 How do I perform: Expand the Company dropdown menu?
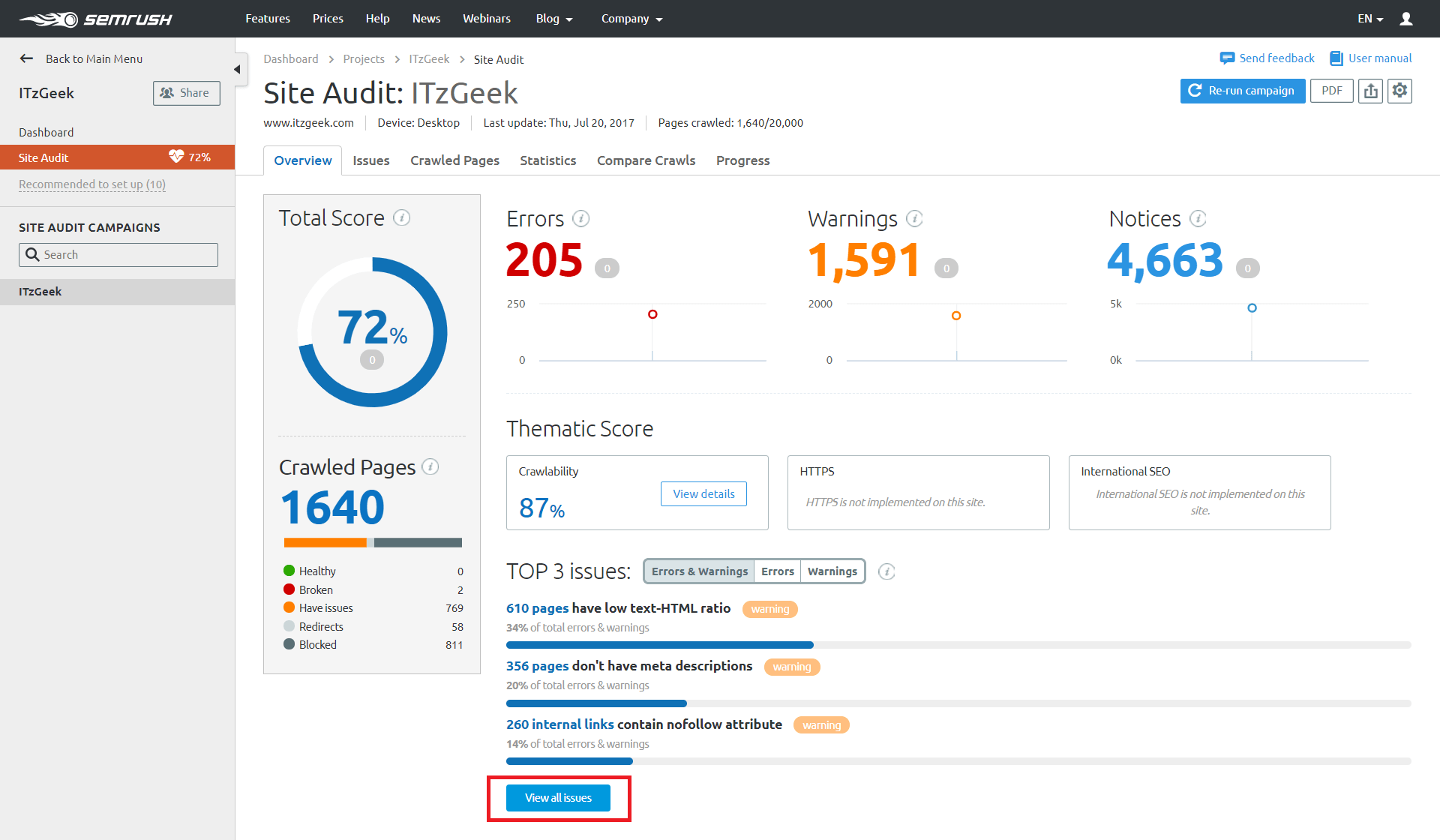[x=631, y=19]
